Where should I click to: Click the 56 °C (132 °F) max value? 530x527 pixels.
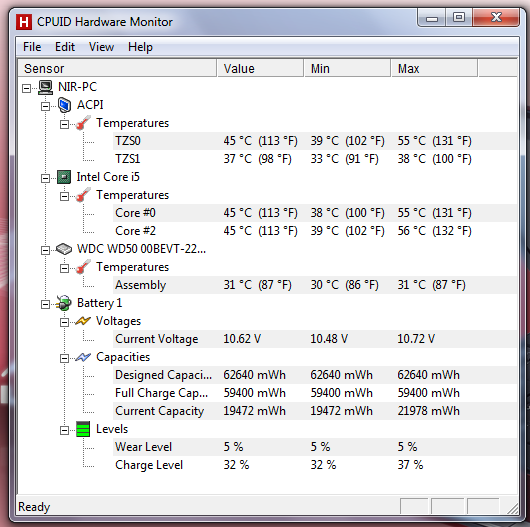click(x=434, y=231)
